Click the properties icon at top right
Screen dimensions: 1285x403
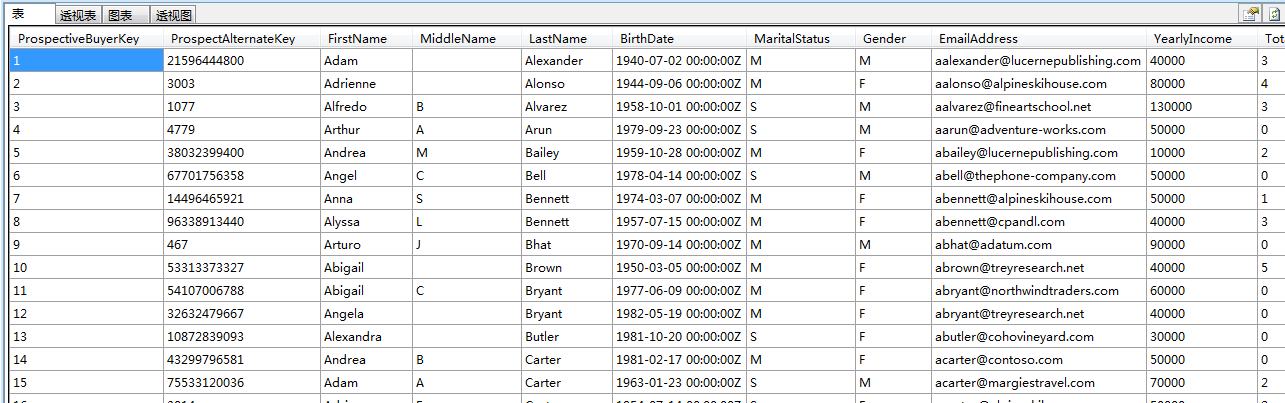1251,14
